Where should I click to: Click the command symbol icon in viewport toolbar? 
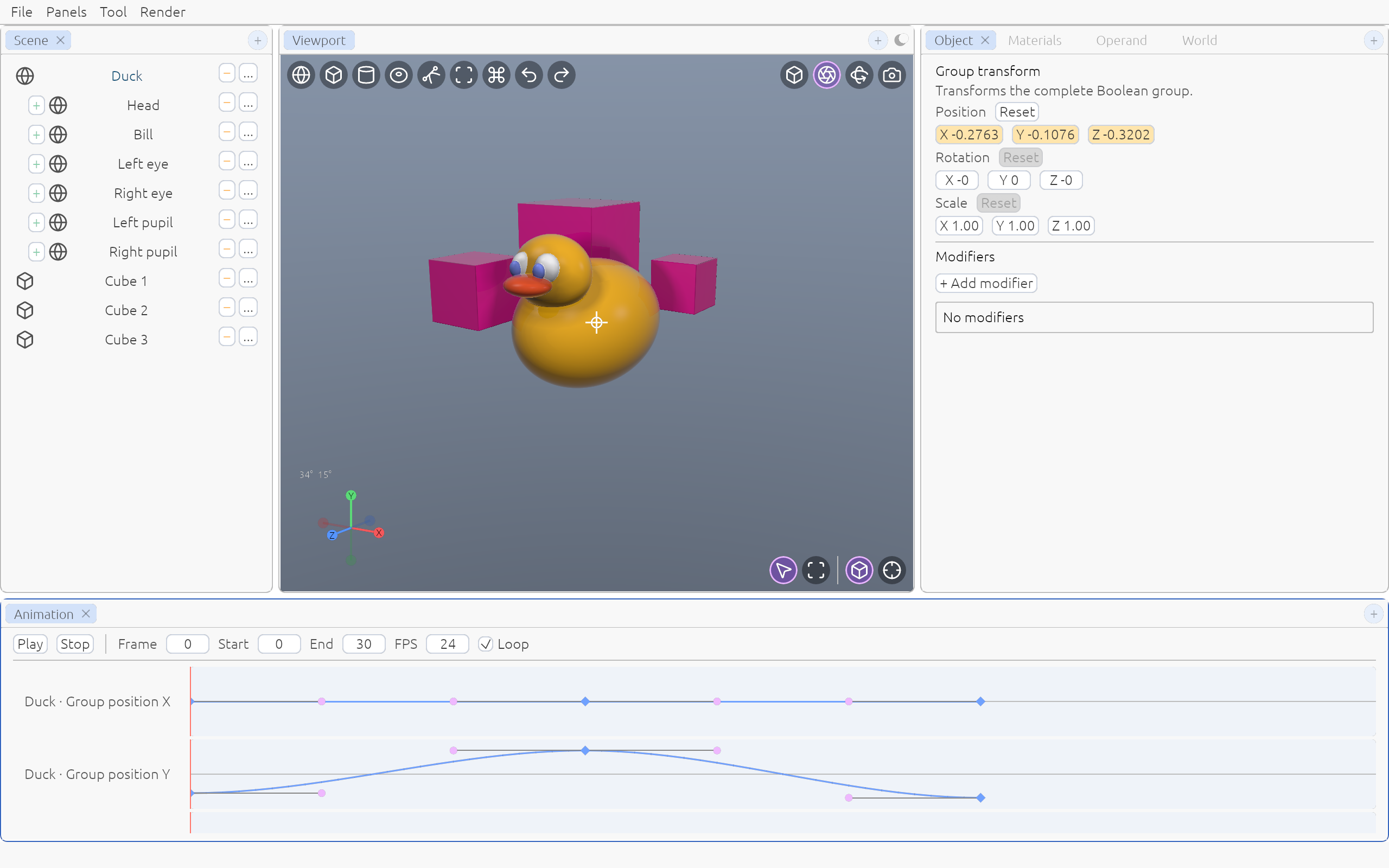click(496, 75)
